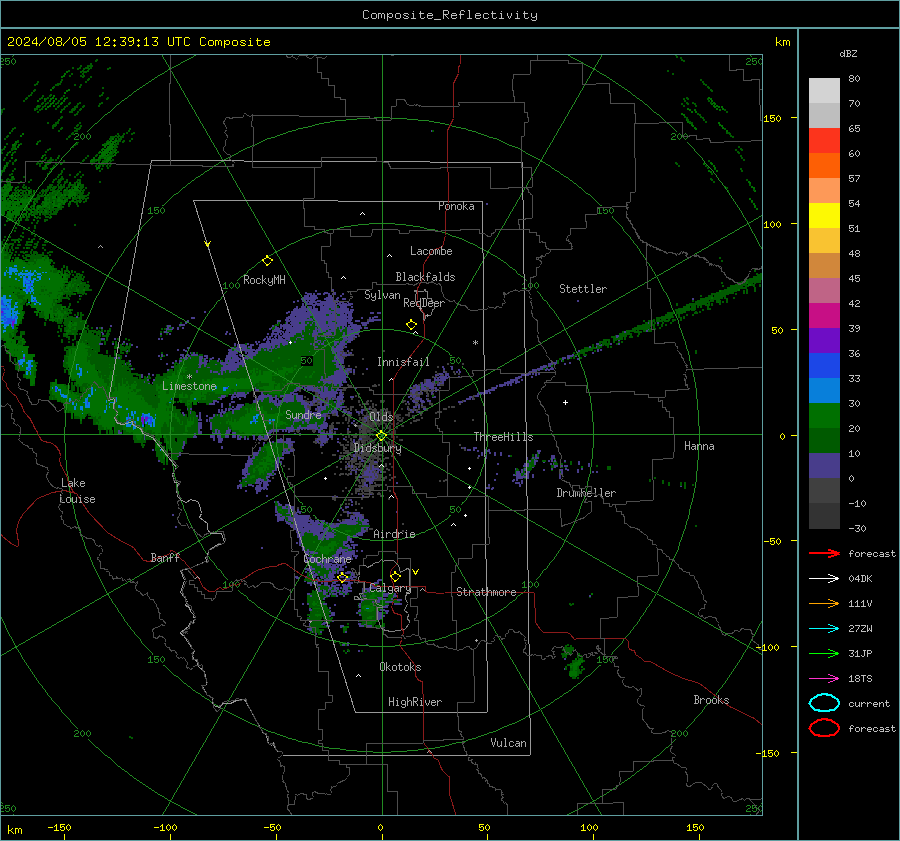Click the red 'forecast' ellipse icon

coord(824,728)
